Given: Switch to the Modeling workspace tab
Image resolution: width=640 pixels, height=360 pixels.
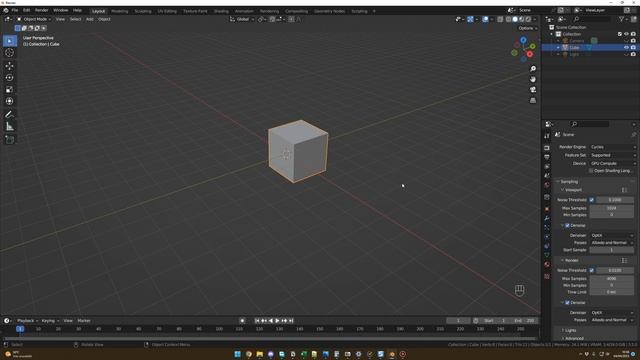Looking at the screenshot, I should click(120, 11).
